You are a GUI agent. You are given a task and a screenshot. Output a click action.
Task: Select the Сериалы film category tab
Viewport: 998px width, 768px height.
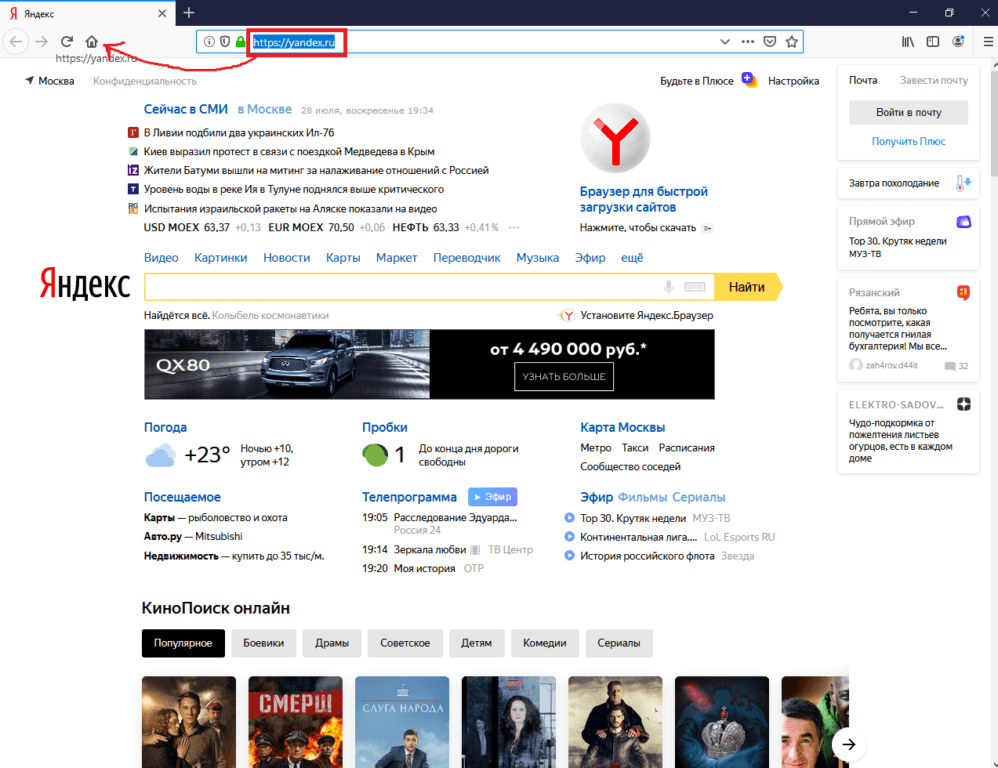point(619,643)
